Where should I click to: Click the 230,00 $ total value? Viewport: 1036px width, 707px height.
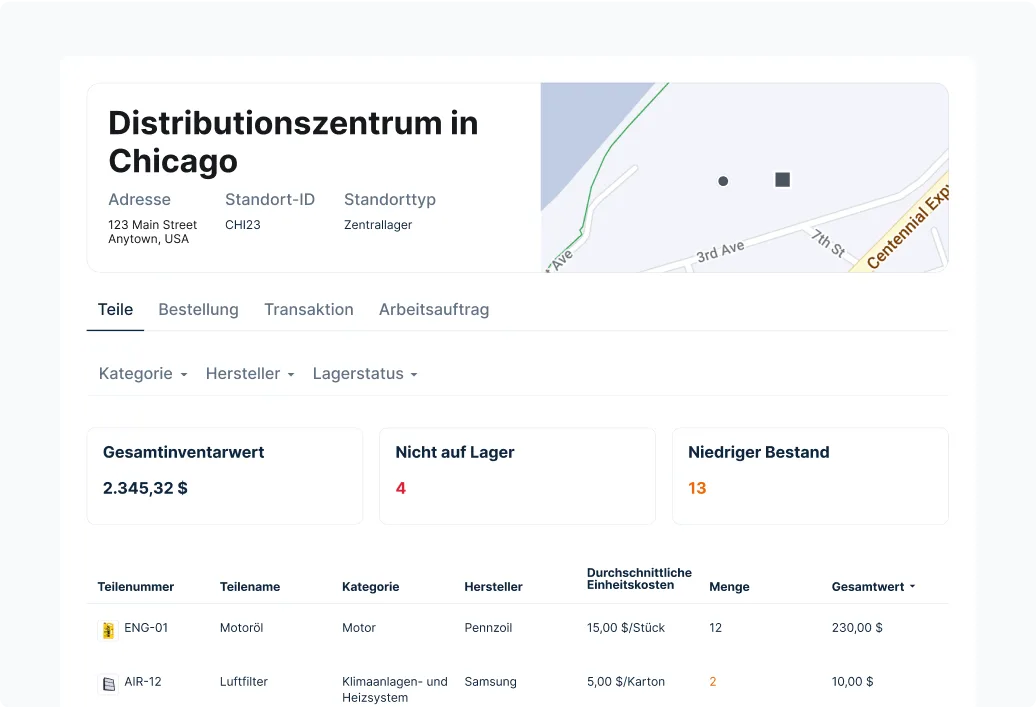857,628
